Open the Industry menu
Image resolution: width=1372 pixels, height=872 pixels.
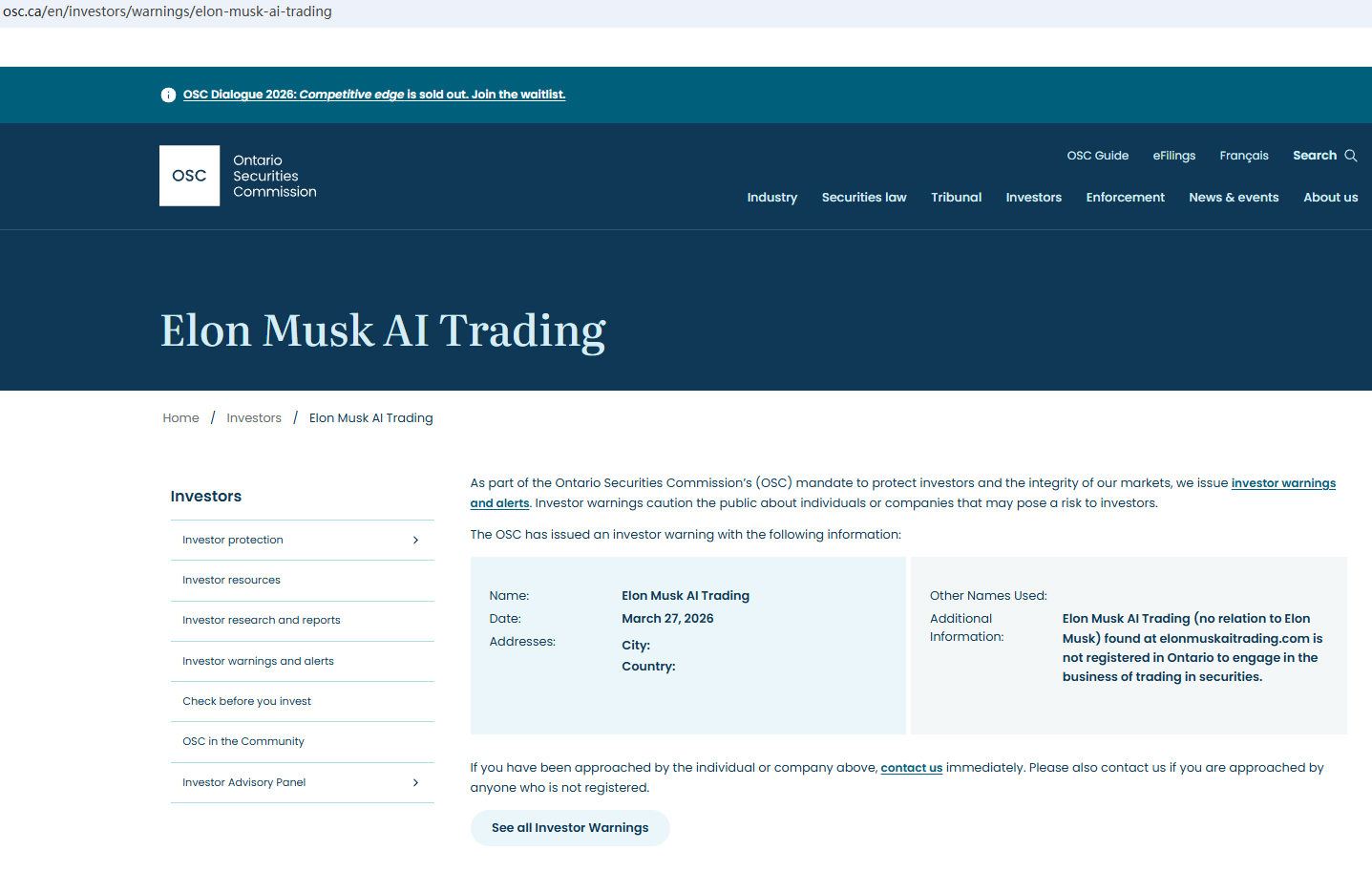click(771, 198)
